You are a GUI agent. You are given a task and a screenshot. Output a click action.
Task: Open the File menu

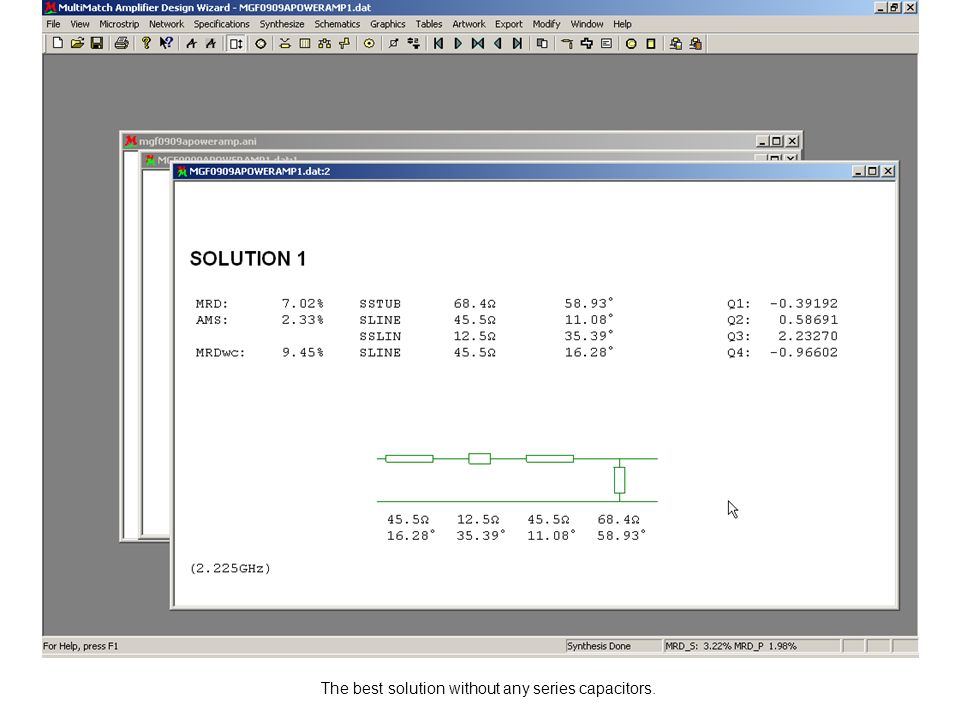[53, 24]
